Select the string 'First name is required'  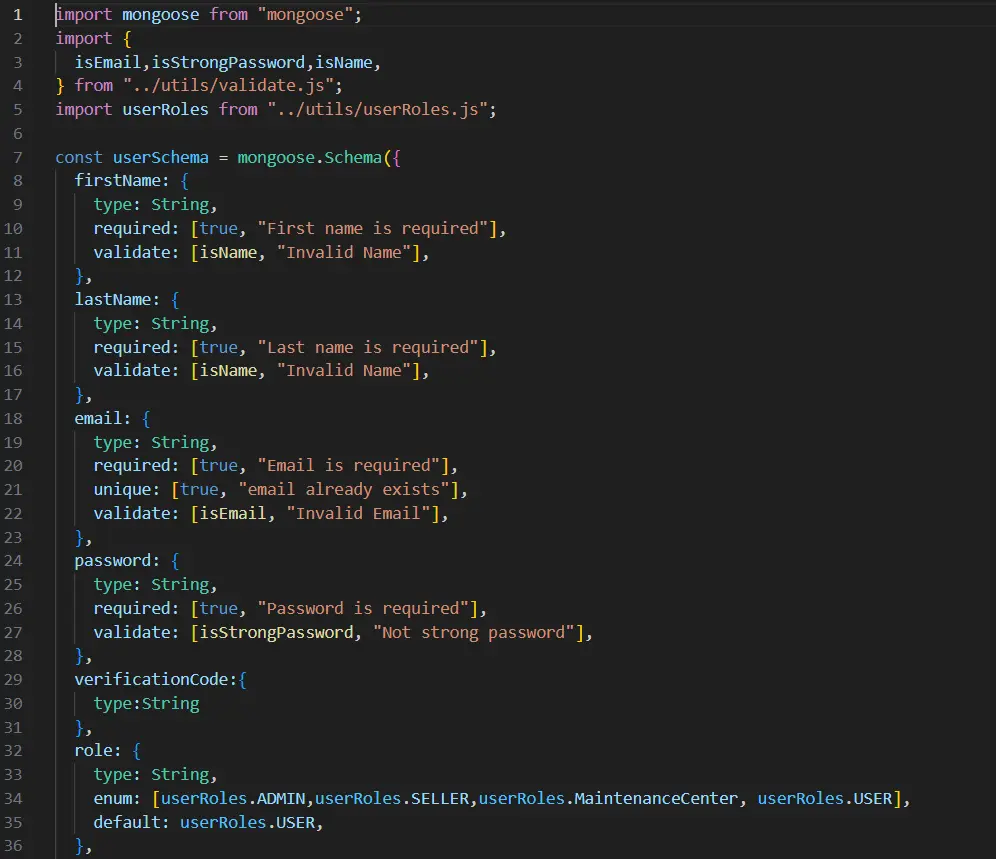point(374,228)
